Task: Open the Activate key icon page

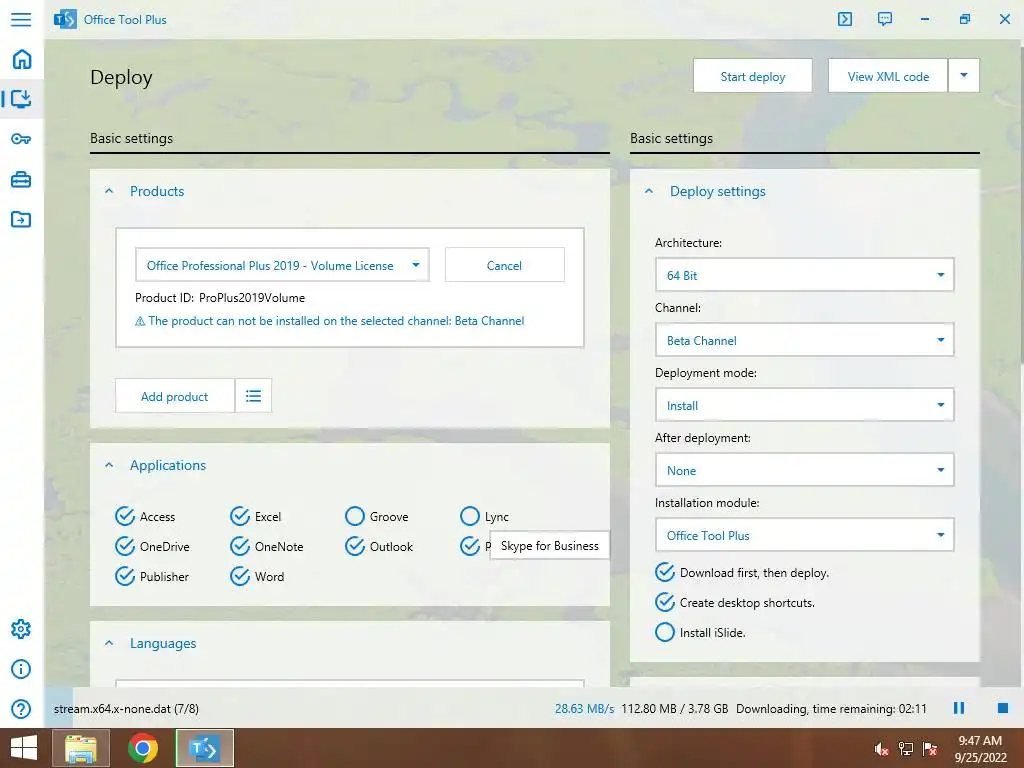Action: coord(21,139)
